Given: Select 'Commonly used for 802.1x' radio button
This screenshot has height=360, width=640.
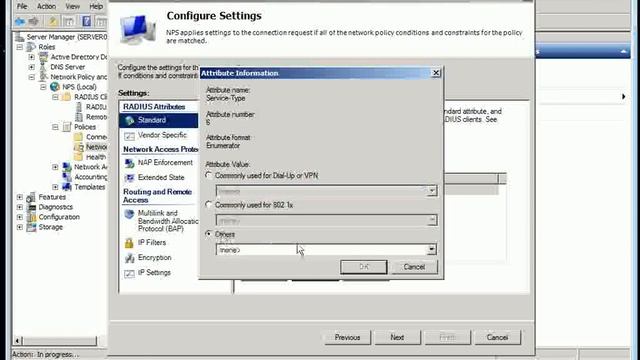Looking at the screenshot, I should click(209, 205).
